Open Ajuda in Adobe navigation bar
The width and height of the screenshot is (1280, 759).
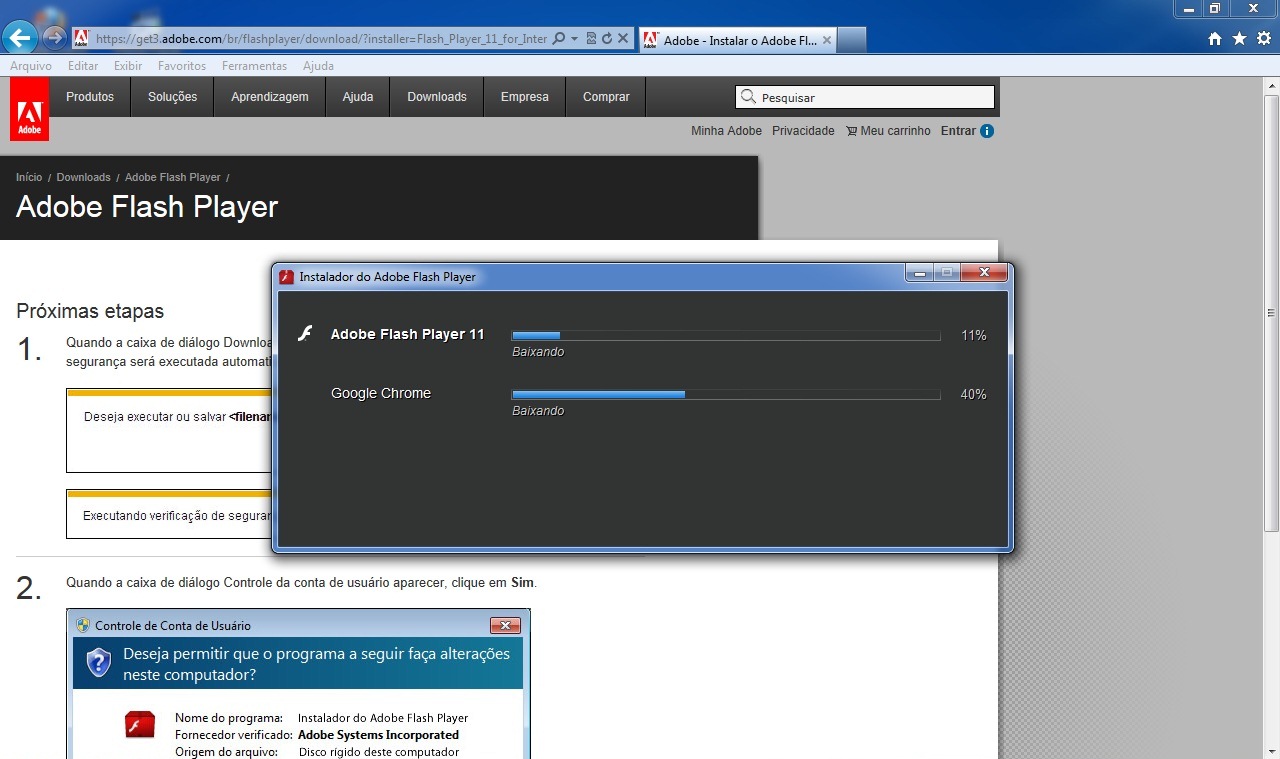coord(358,97)
